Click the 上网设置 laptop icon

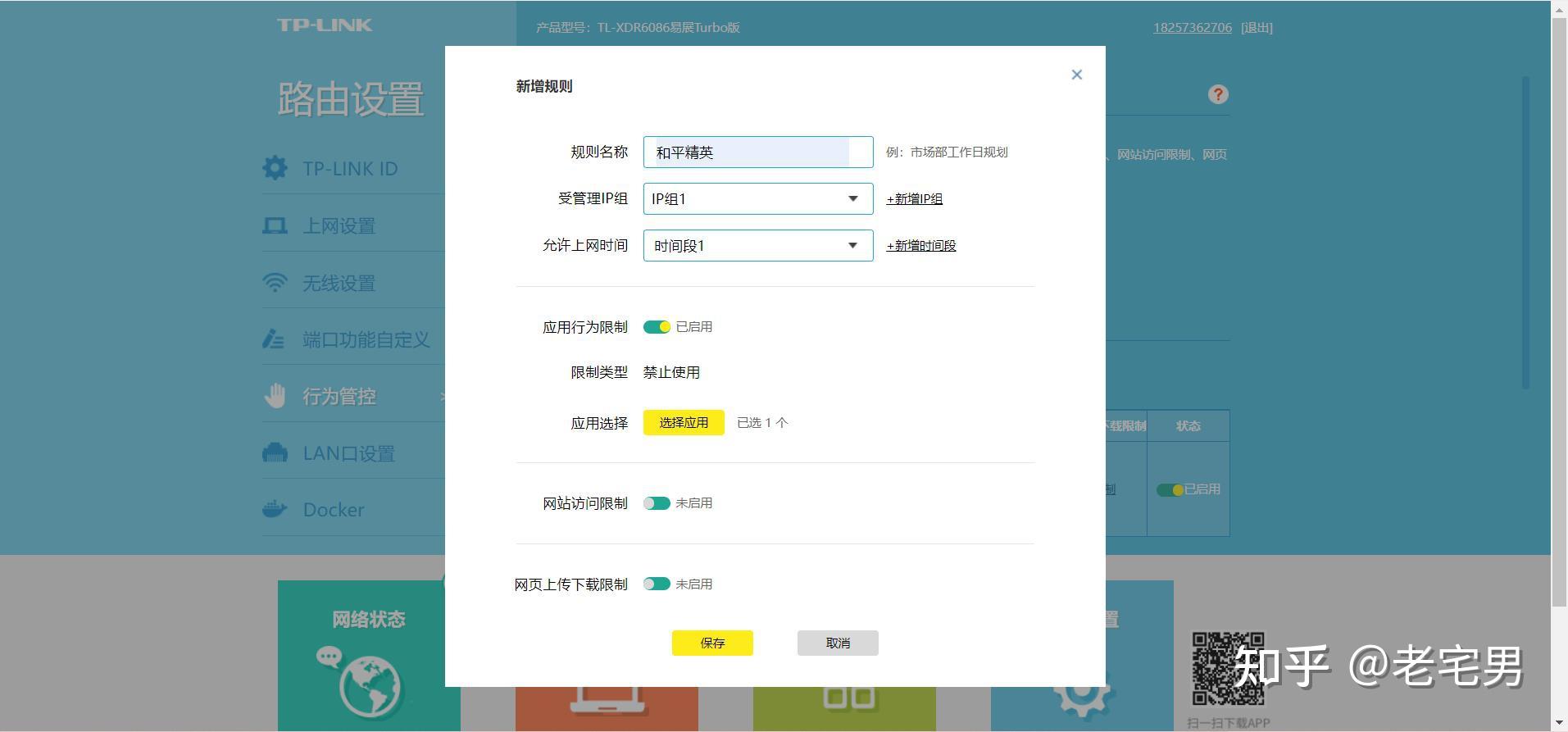pos(275,225)
